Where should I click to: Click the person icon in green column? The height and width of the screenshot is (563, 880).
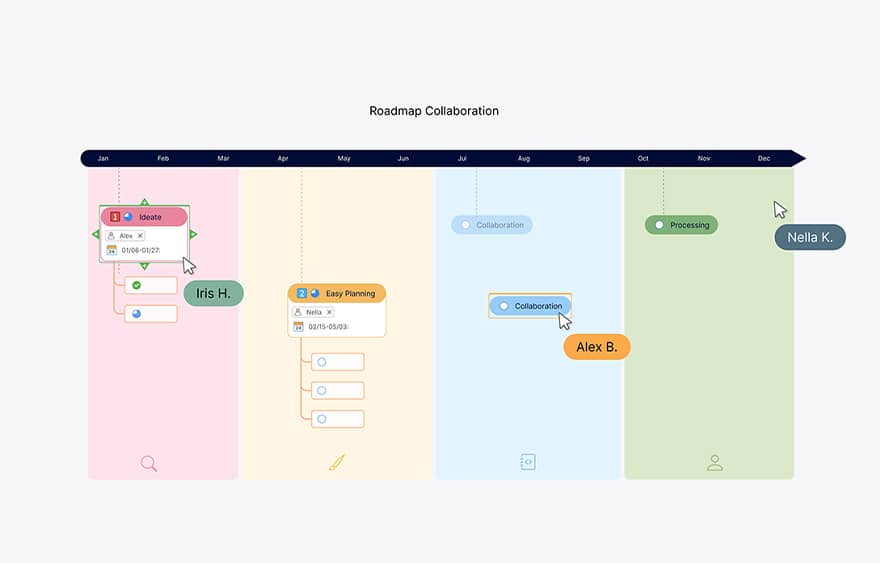click(714, 463)
